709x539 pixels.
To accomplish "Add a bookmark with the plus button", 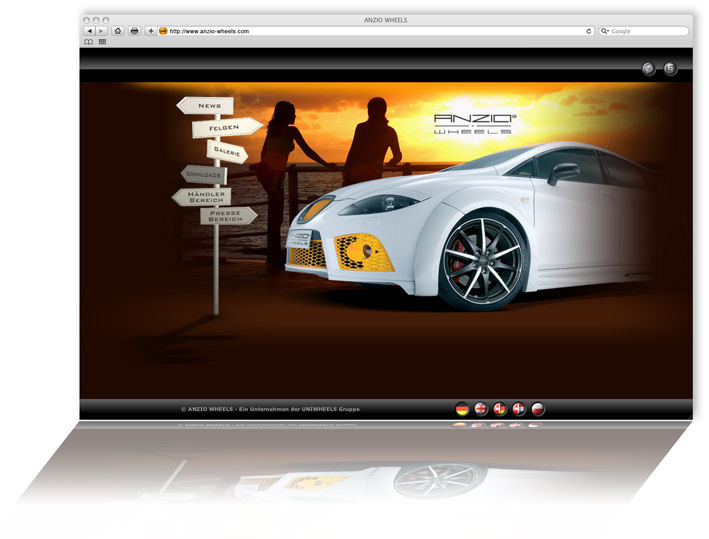I will coord(151,31).
